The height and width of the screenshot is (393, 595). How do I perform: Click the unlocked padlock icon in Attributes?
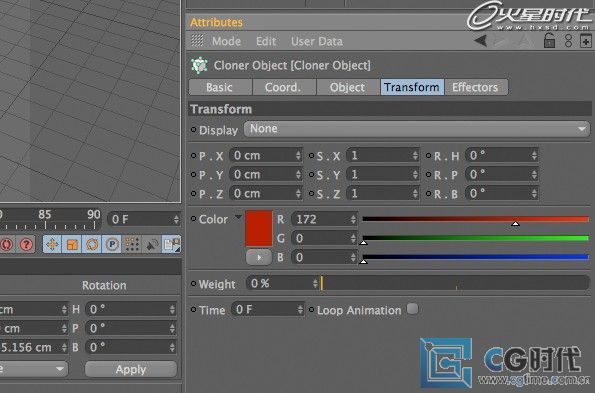[x=549, y=40]
